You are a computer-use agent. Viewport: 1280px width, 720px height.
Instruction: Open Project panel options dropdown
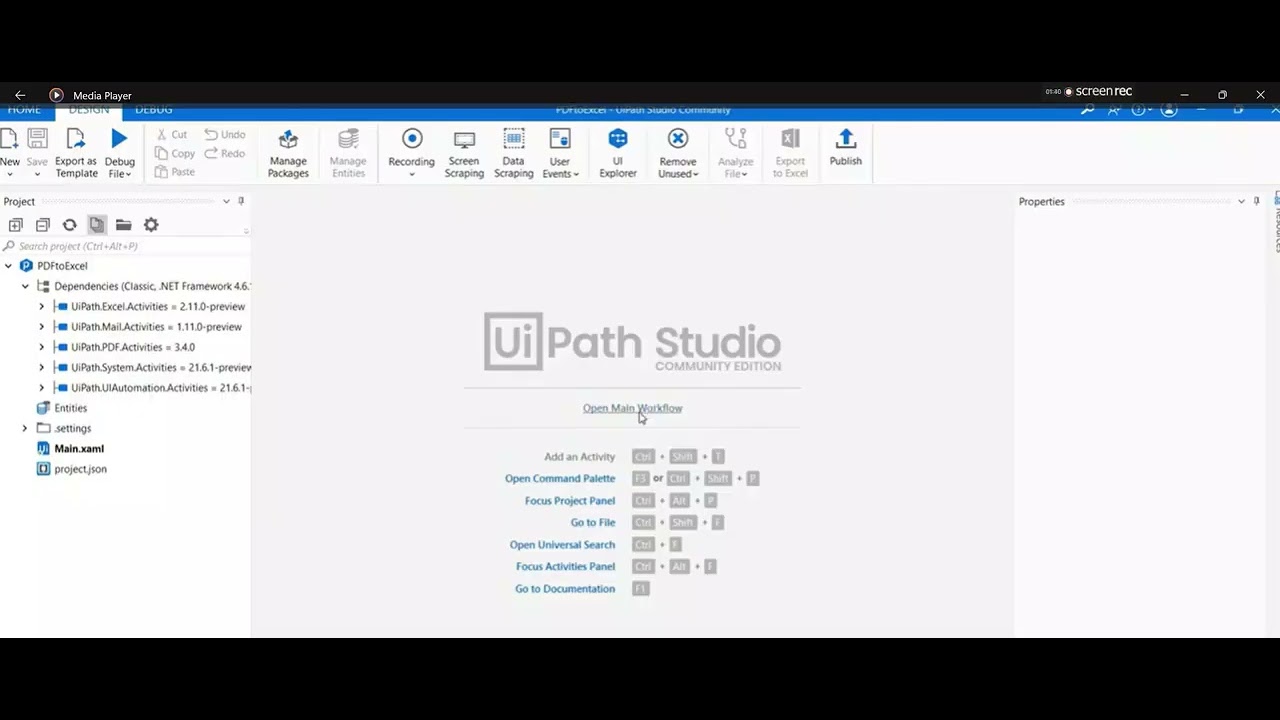(226, 201)
